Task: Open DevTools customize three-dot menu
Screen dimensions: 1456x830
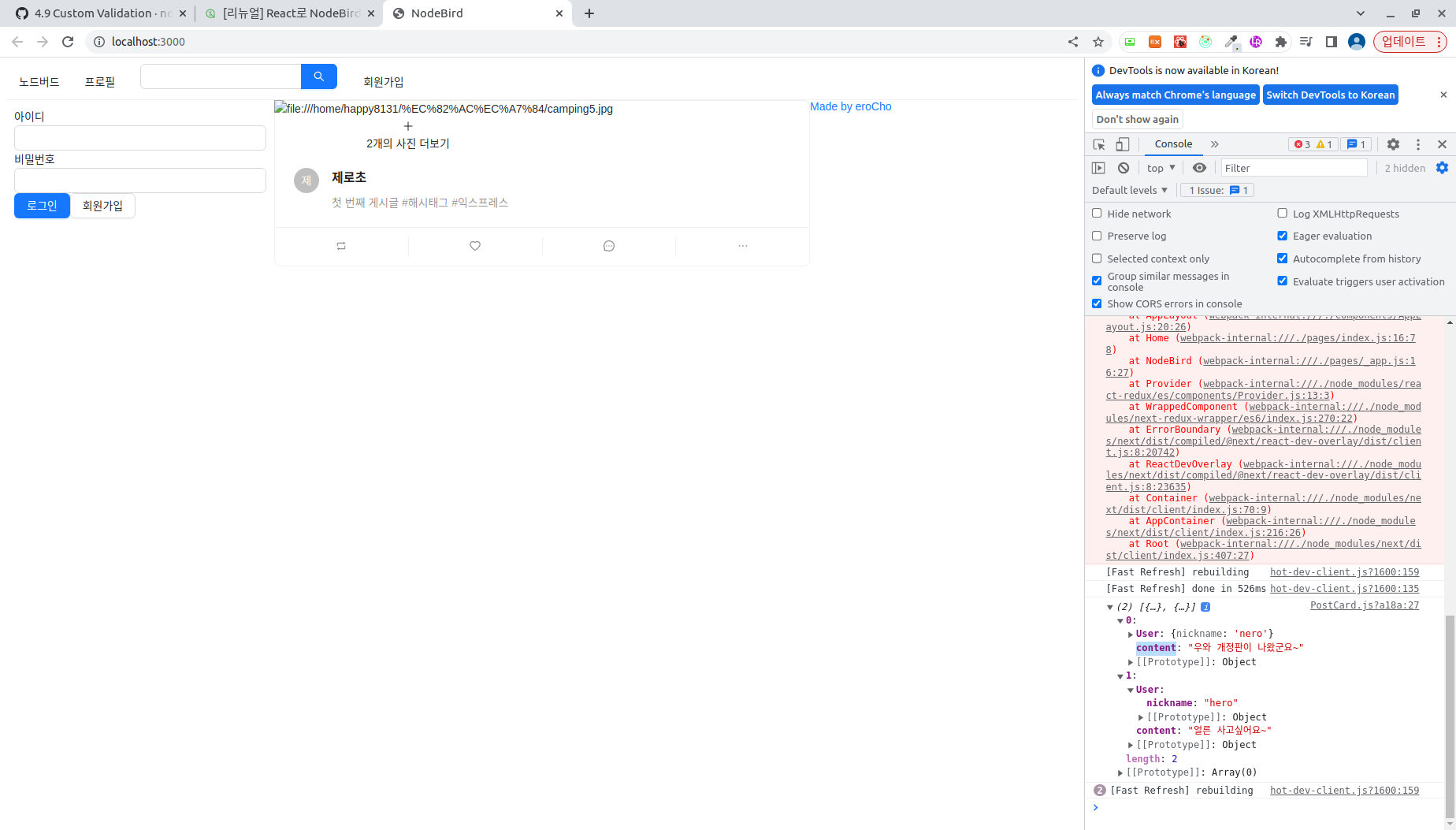Action: point(1418,144)
